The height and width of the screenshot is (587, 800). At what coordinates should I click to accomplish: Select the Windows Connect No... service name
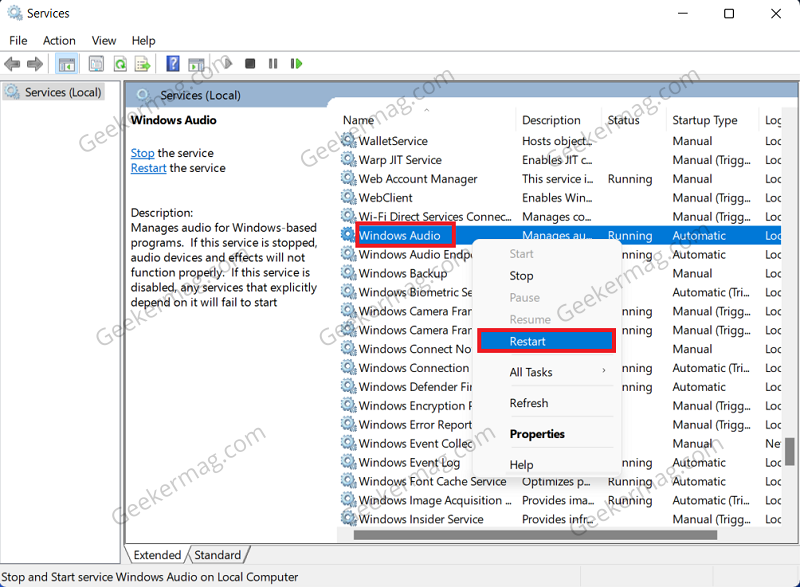click(415, 349)
